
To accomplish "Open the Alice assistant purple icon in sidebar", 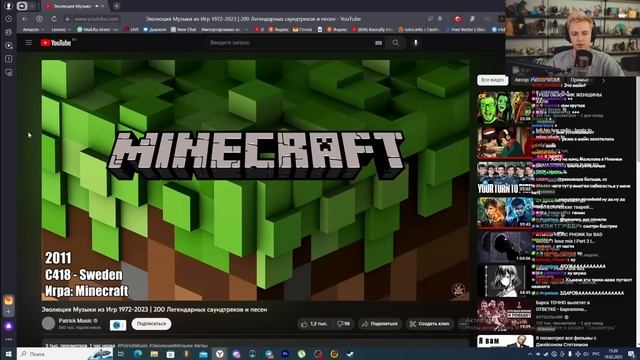I will click(x=9, y=326).
